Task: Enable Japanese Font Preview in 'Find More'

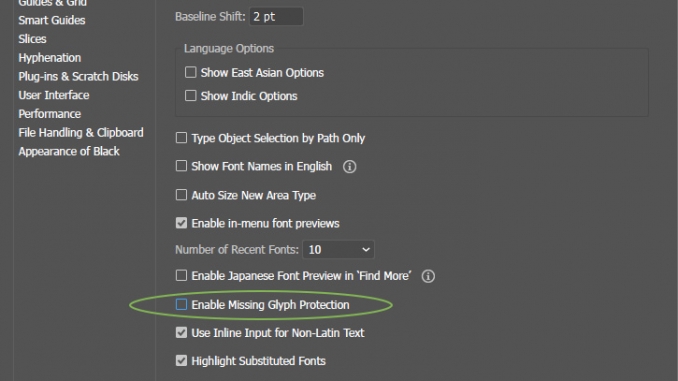Action: (x=181, y=275)
